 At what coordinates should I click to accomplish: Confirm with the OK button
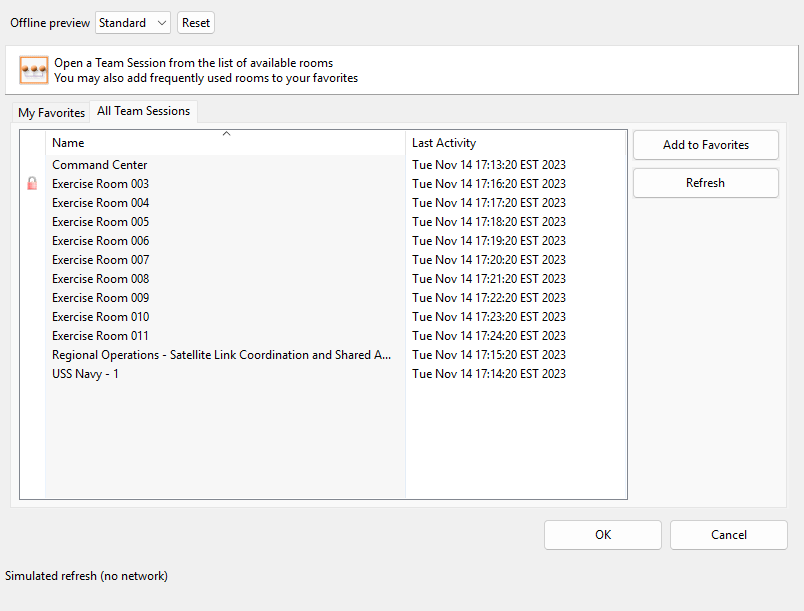(x=603, y=535)
